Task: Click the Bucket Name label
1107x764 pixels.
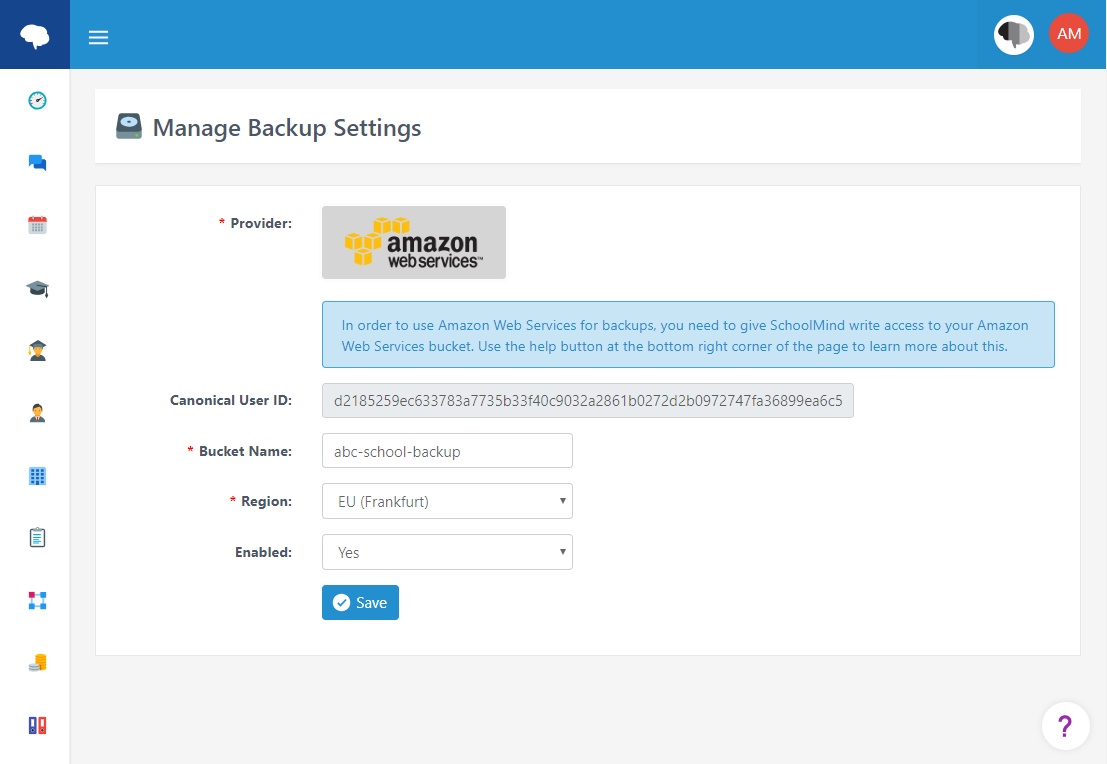Action: [245, 451]
